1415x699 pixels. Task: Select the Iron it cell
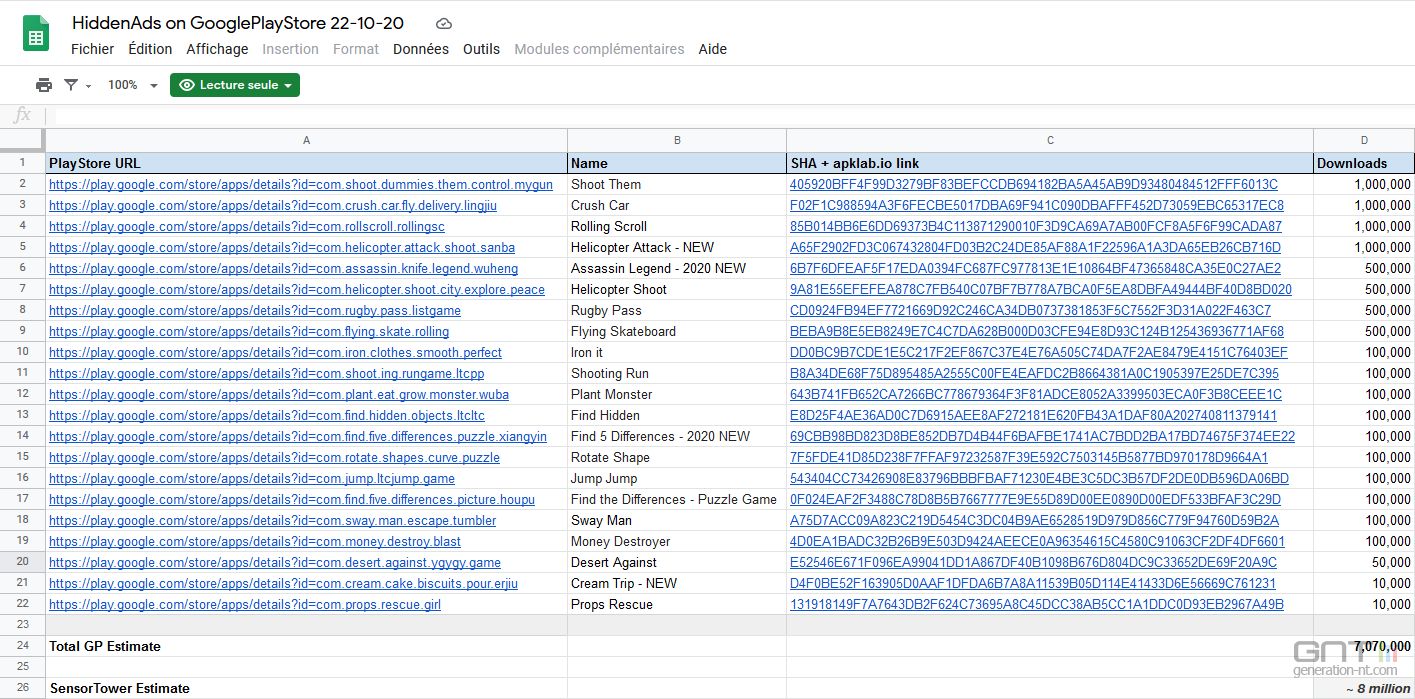677,352
